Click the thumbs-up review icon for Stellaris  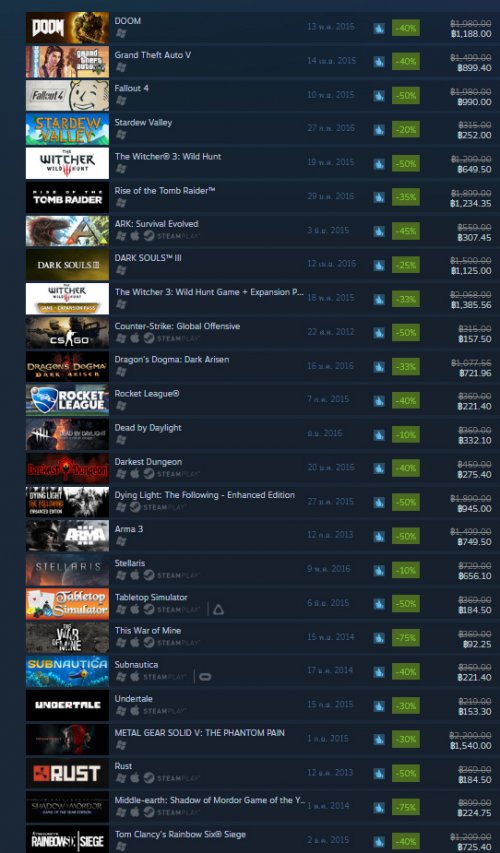coord(379,570)
